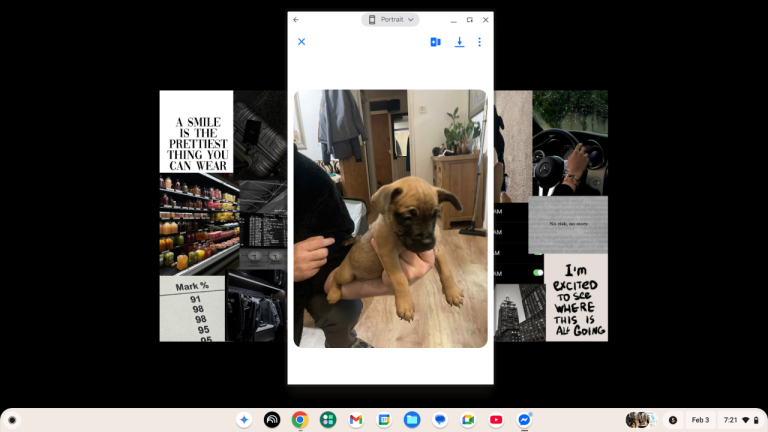Launch YouTube from the shelf
Viewport: 768px width, 432px height.
point(495,420)
